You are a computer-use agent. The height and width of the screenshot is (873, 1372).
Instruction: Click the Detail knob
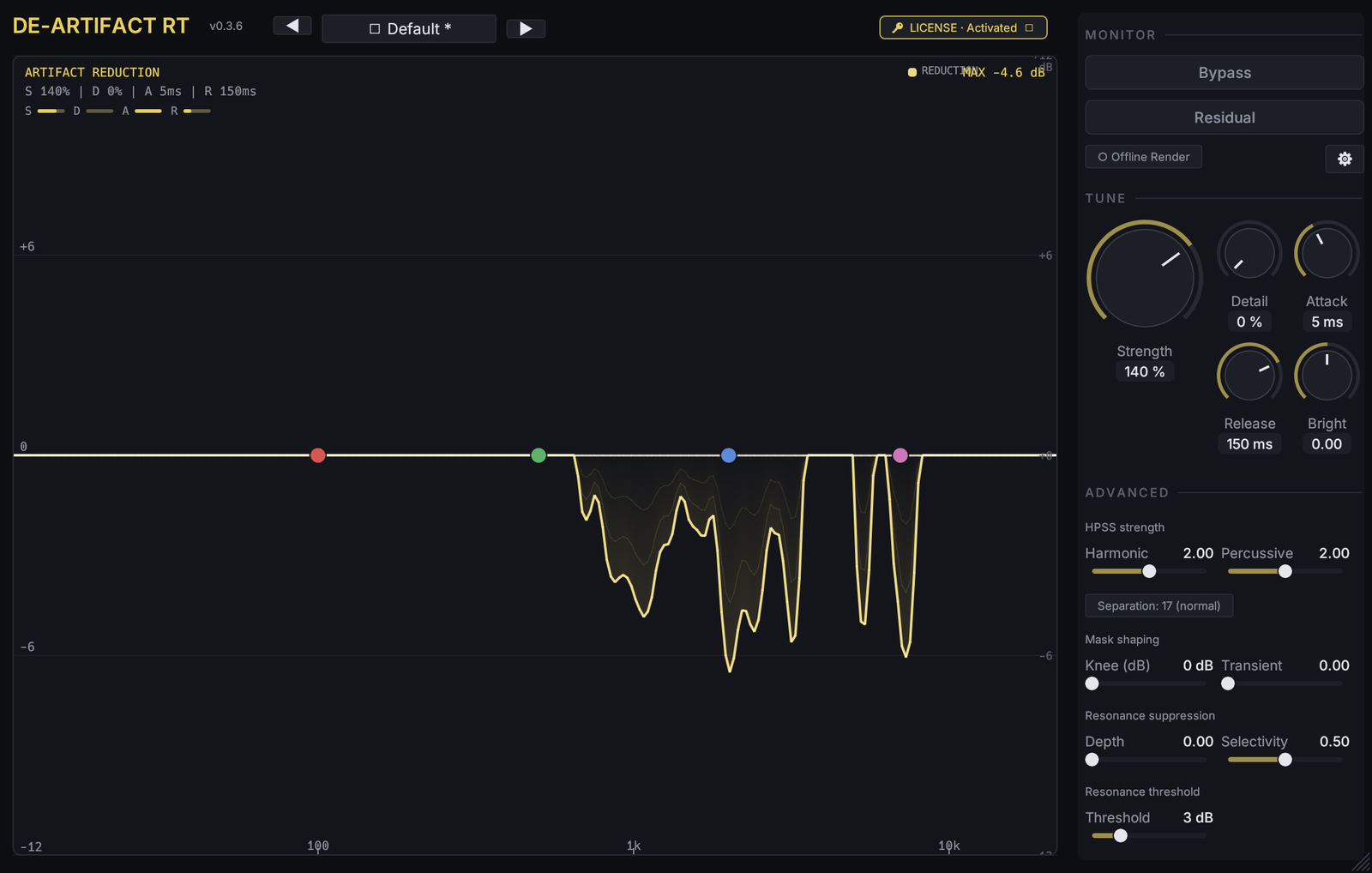1249,253
